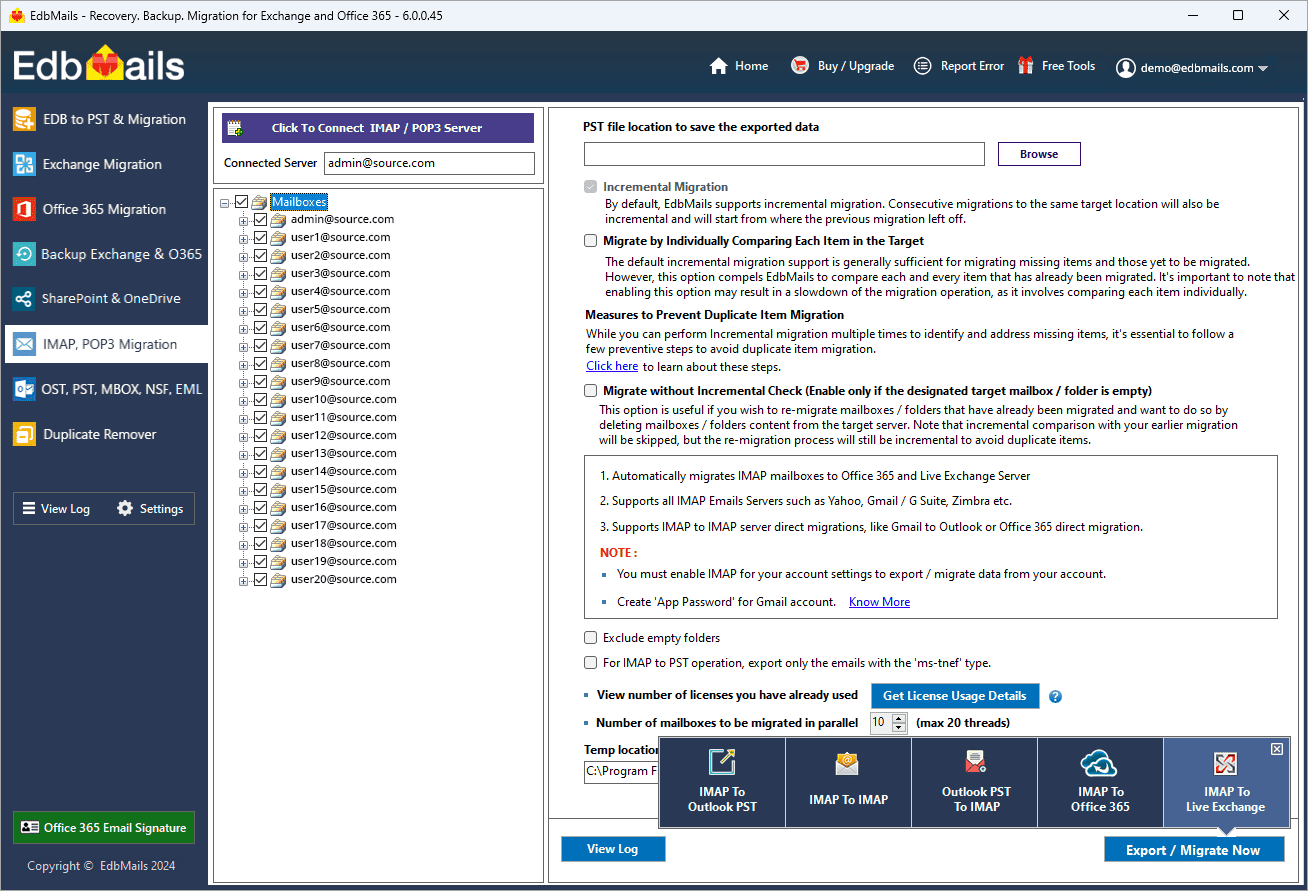Viewport: 1308px width, 891px height.
Task: Uncheck the user5@source.com mailbox
Action: click(260, 309)
